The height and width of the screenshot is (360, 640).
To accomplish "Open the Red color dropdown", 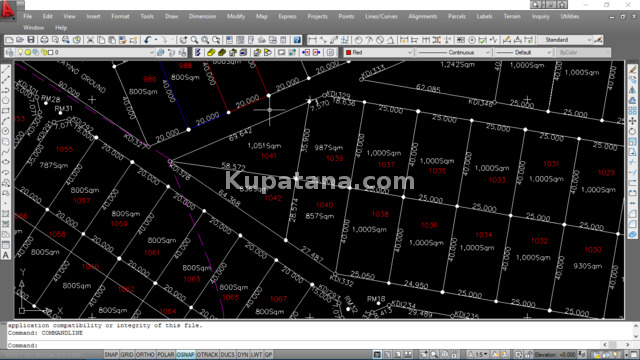I will click(378, 52).
